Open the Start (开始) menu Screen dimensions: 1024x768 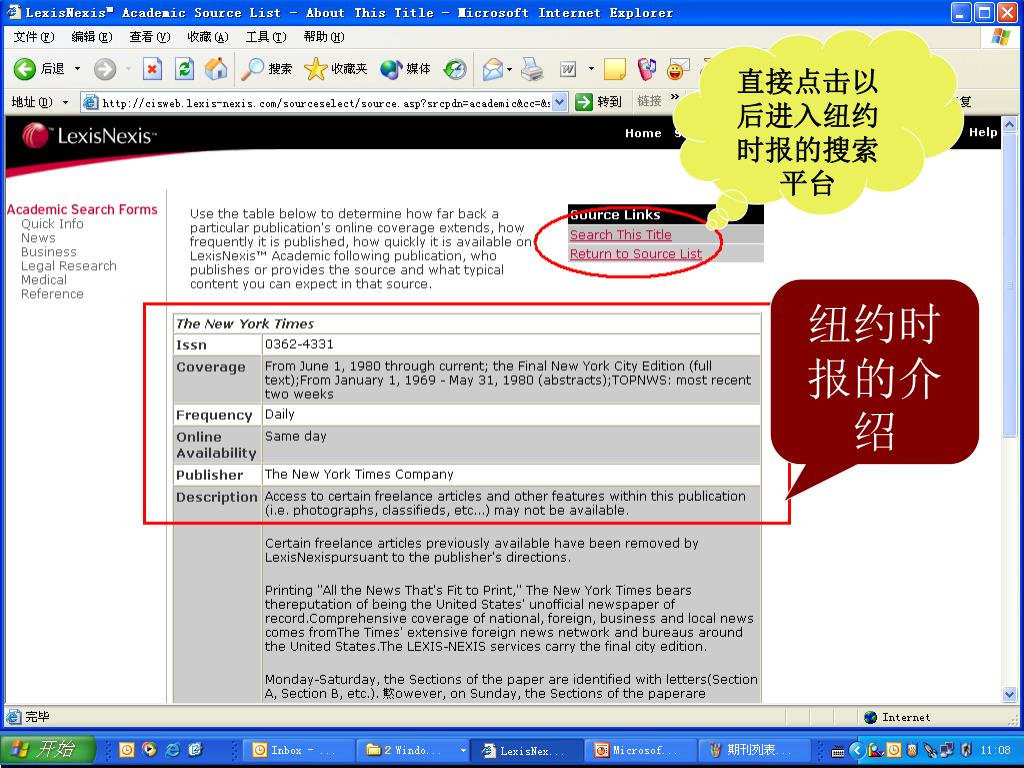click(x=47, y=750)
